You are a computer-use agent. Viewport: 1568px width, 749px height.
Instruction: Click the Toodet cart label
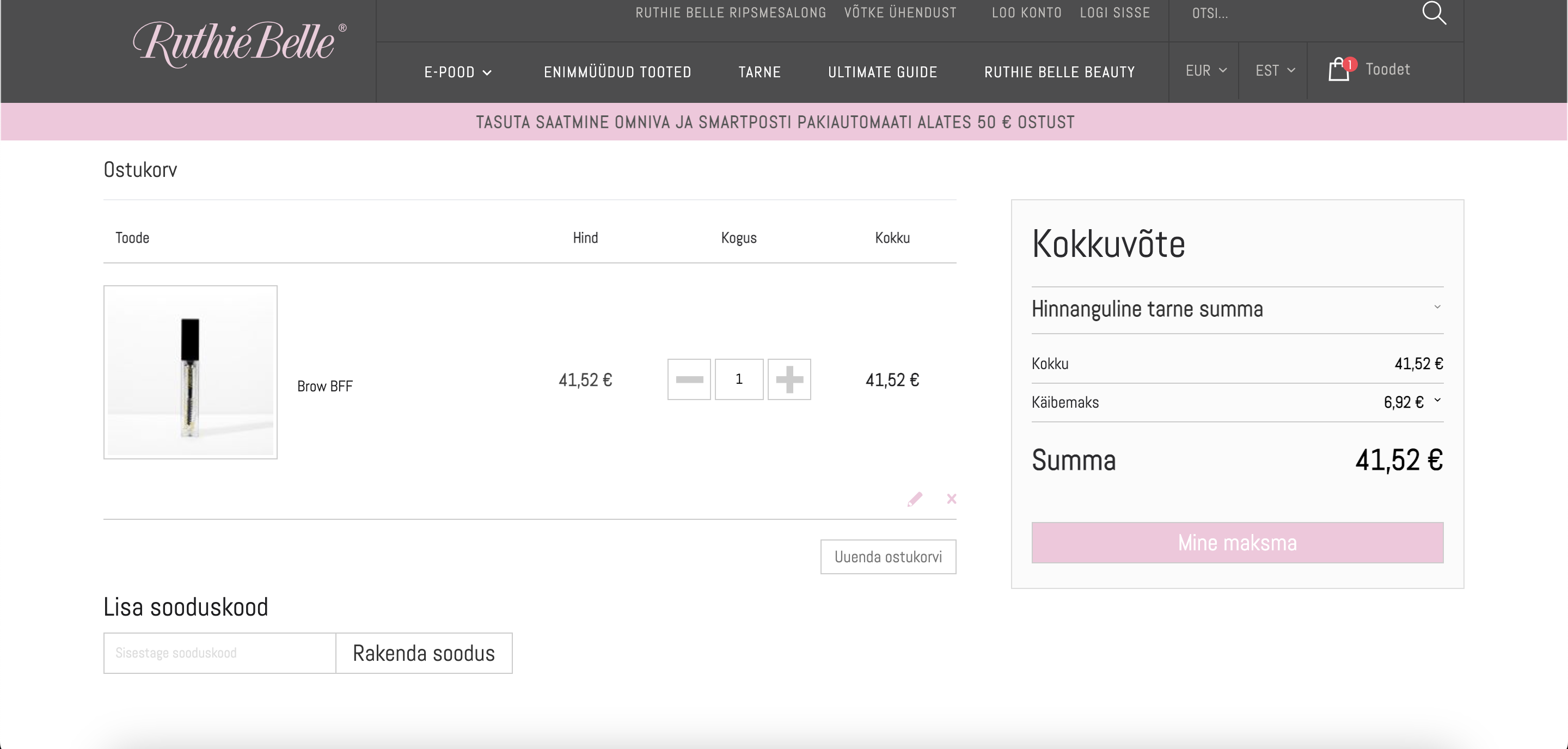point(1387,69)
